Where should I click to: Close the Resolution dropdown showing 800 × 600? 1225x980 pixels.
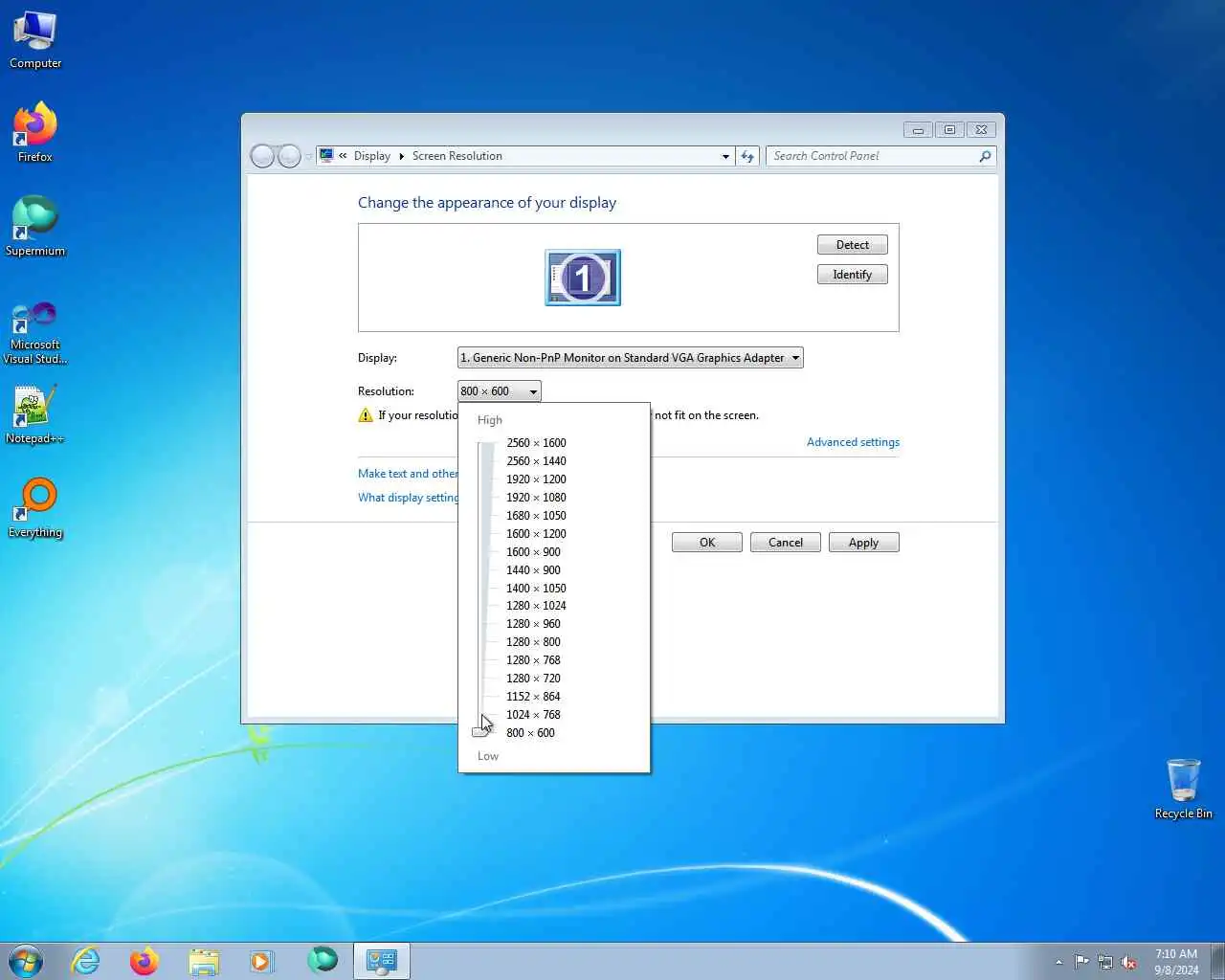[500, 391]
